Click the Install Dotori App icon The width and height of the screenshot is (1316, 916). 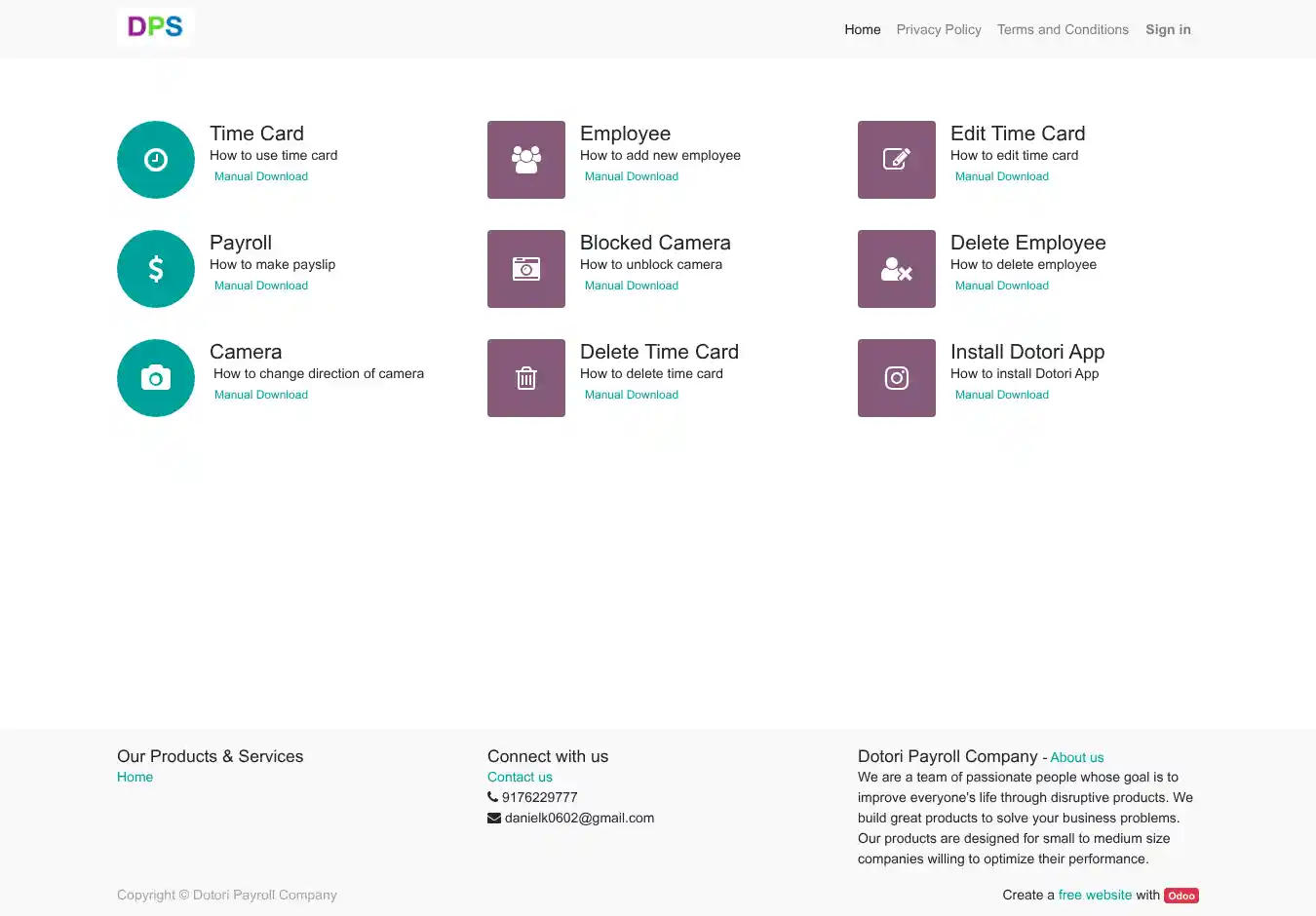[x=897, y=378]
